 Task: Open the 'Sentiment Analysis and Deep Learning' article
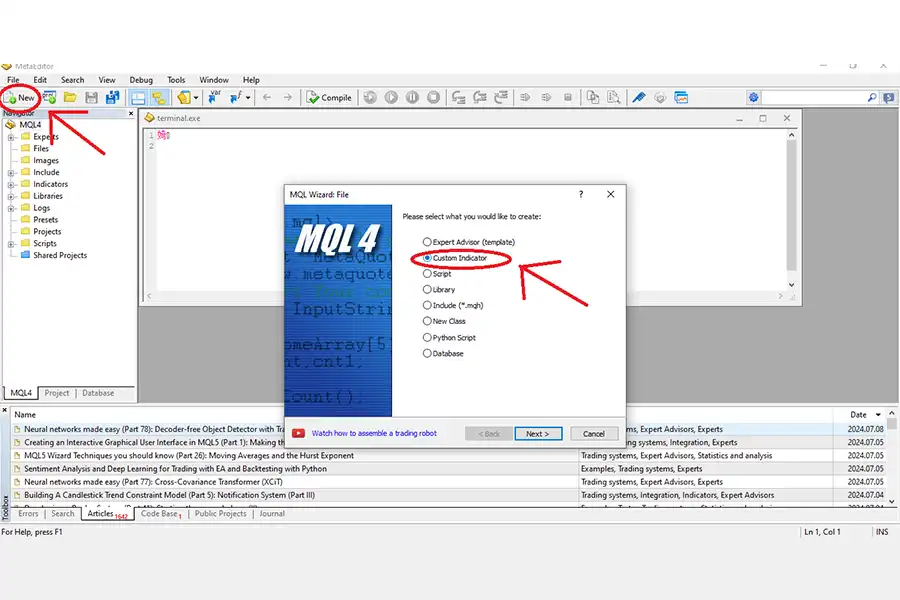pyautogui.click(x=176, y=469)
